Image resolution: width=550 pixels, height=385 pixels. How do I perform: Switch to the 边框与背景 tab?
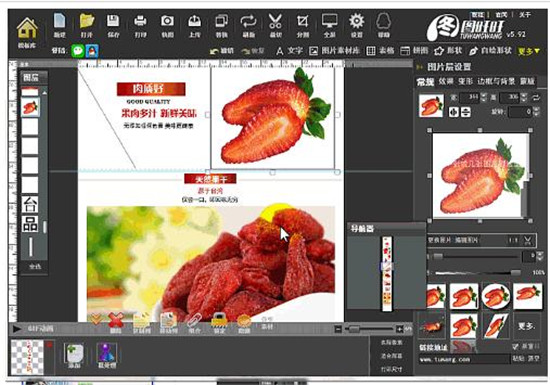tap(496, 82)
